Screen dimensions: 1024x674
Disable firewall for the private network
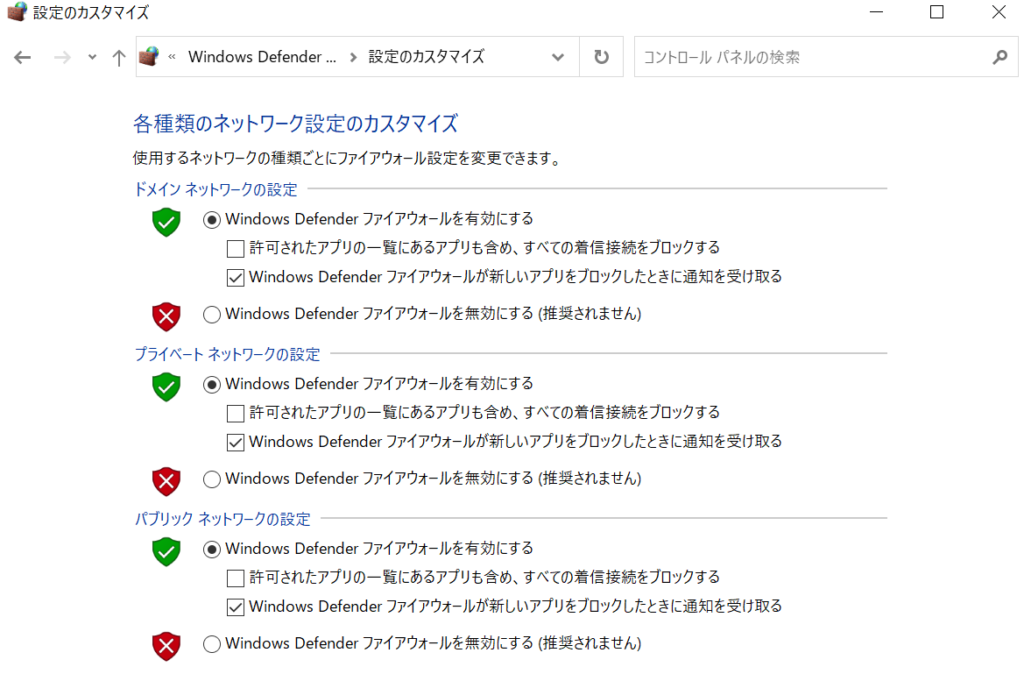[x=211, y=479]
